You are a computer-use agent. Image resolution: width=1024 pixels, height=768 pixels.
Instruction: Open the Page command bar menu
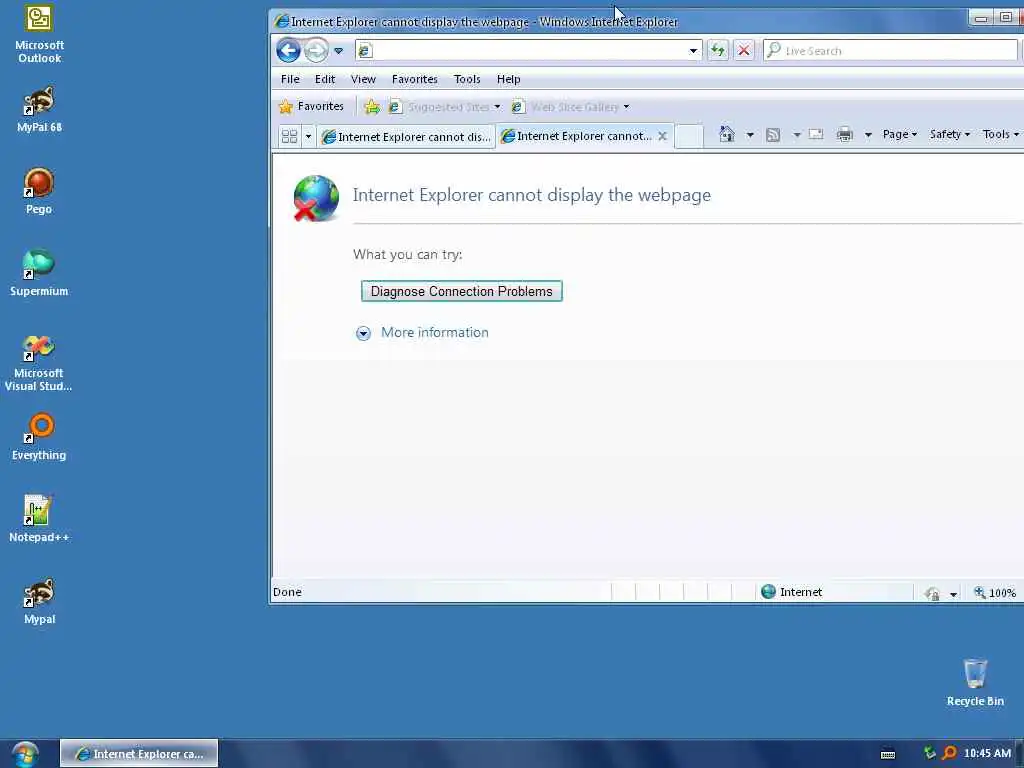899,135
